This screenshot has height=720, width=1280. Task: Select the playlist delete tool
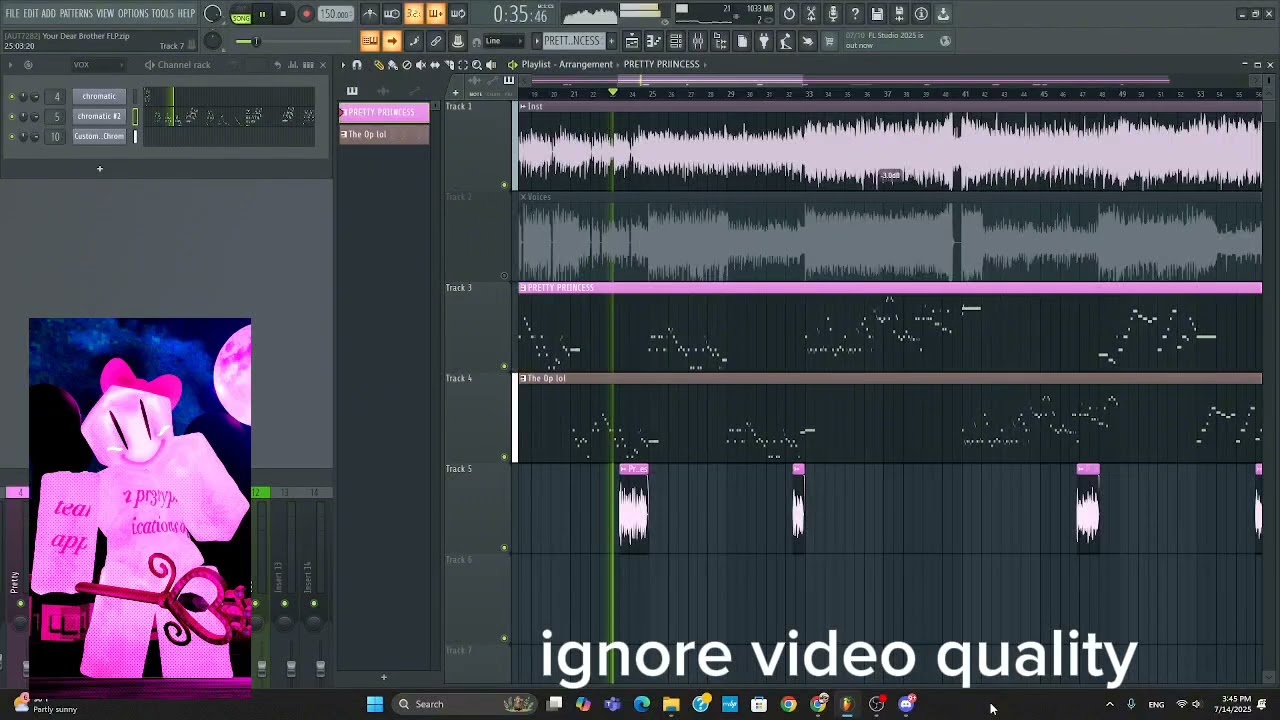pyautogui.click(x=406, y=65)
